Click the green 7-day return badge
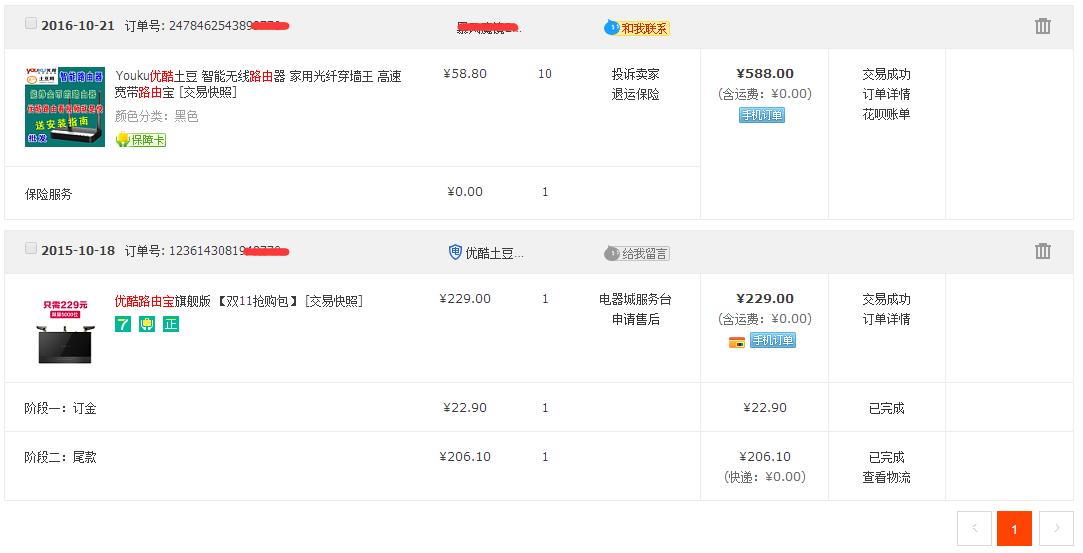The image size is (1083, 553). [x=123, y=324]
